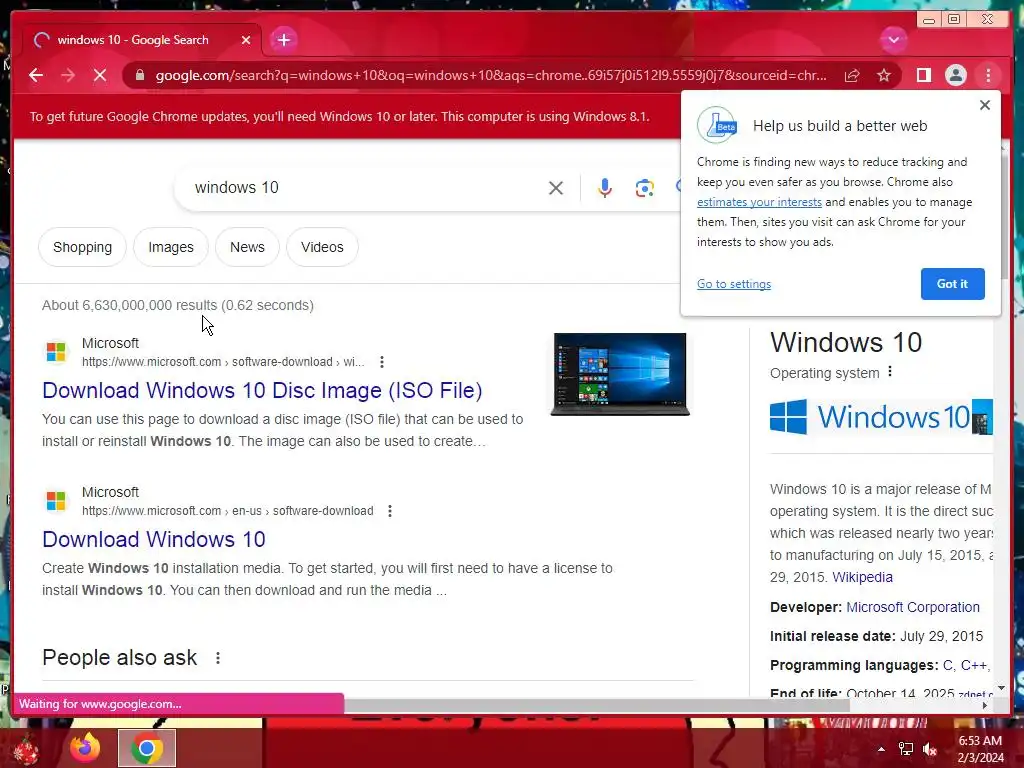Open Firefox from the taskbar
Image resolution: width=1024 pixels, height=768 pixels.
pos(85,748)
